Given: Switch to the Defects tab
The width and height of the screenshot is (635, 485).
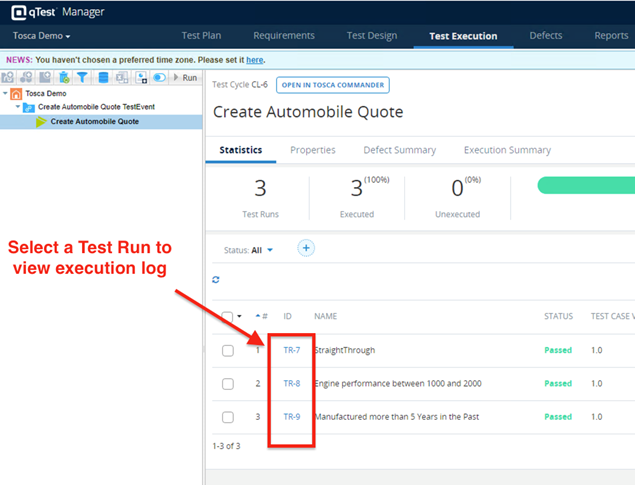Looking at the screenshot, I should click(x=546, y=36).
